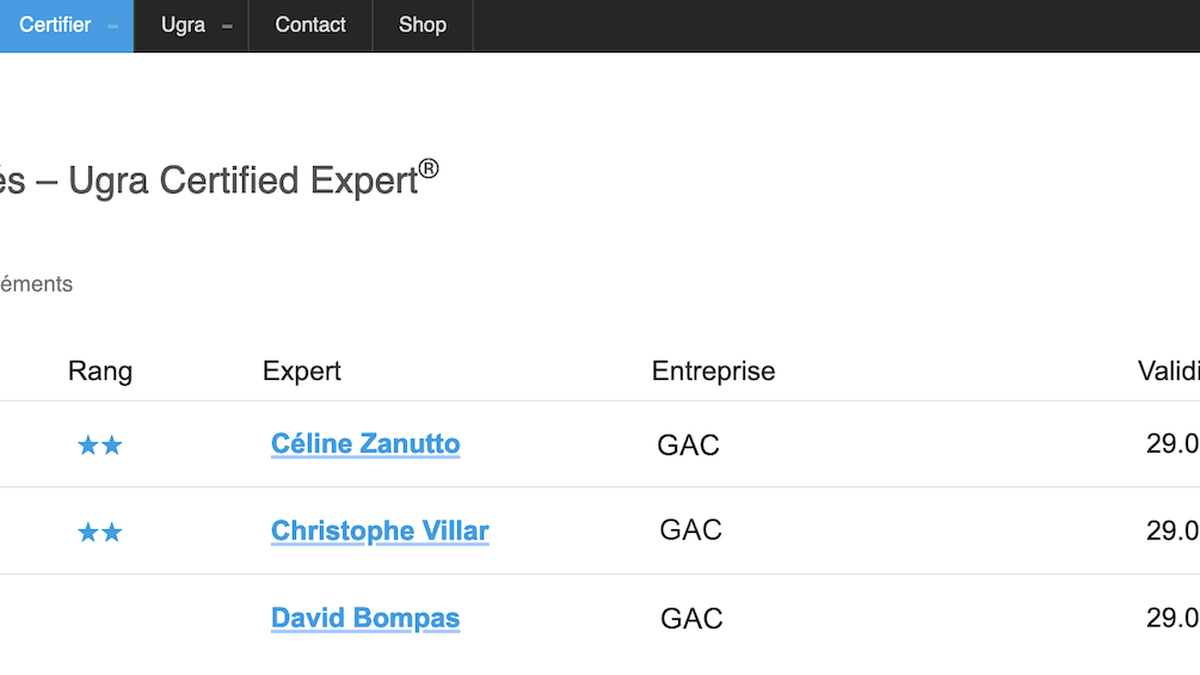This screenshot has width=1200, height=675.
Task: Click the dash expander beside Certifier
Action: (x=113, y=27)
